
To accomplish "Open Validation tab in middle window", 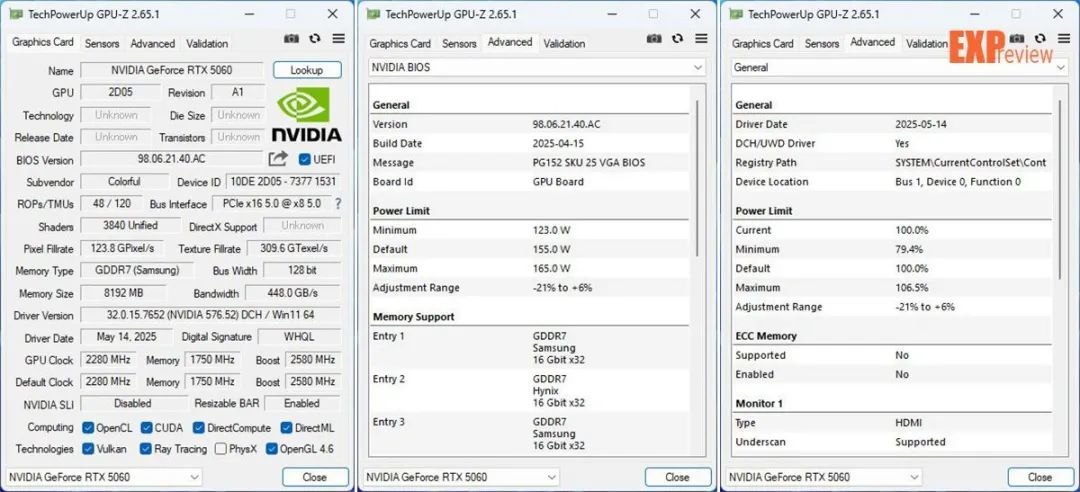I will [x=564, y=43].
